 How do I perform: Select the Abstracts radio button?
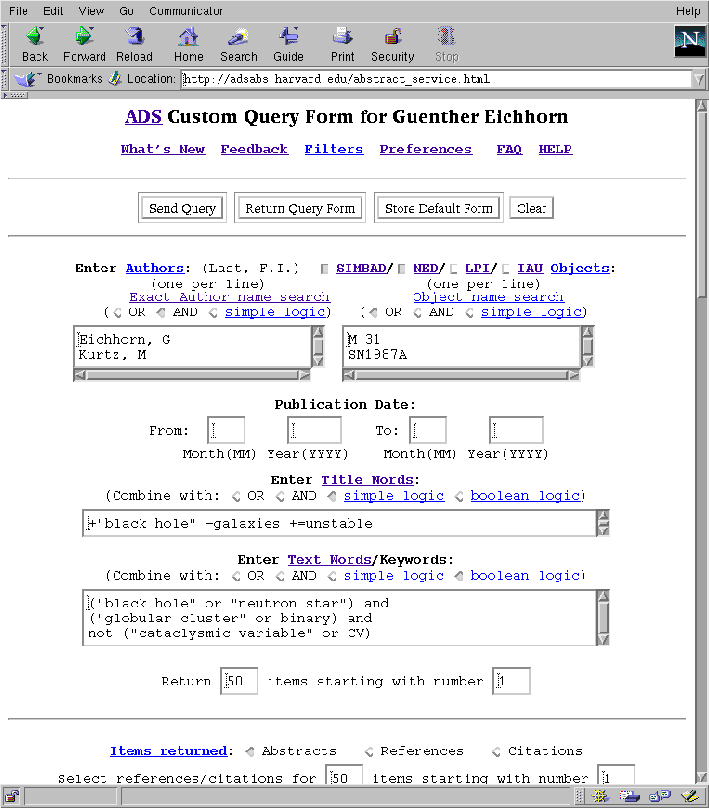[250, 752]
